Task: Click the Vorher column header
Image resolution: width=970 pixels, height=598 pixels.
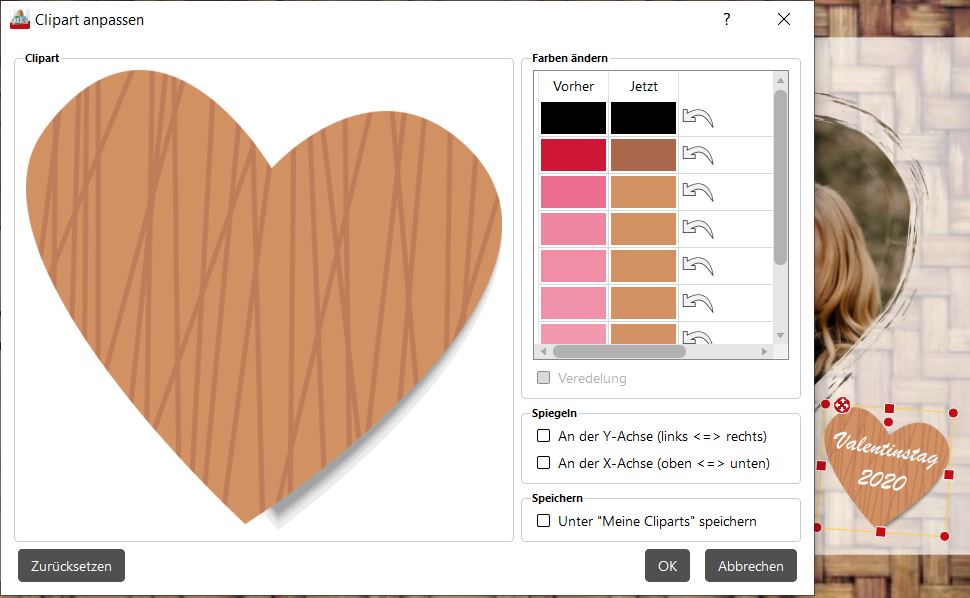Action: tap(573, 87)
